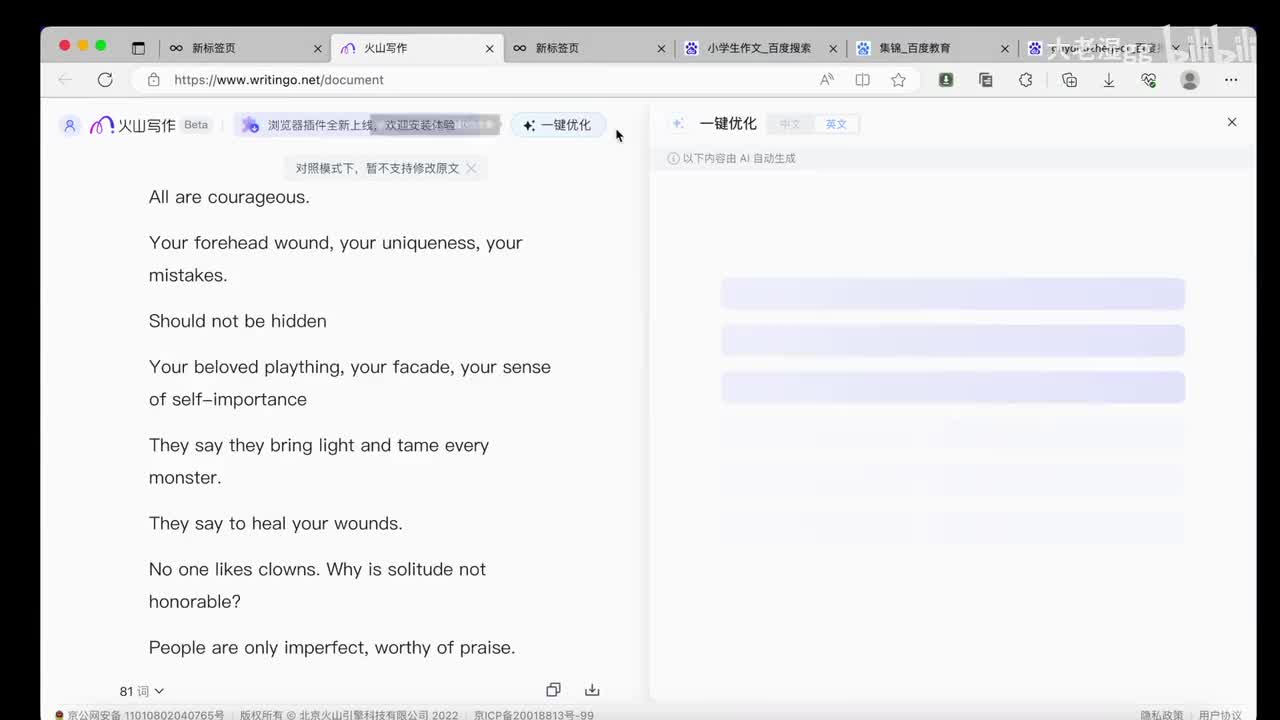Open the split screen icon in address bar
1280x720 pixels.
(862, 80)
